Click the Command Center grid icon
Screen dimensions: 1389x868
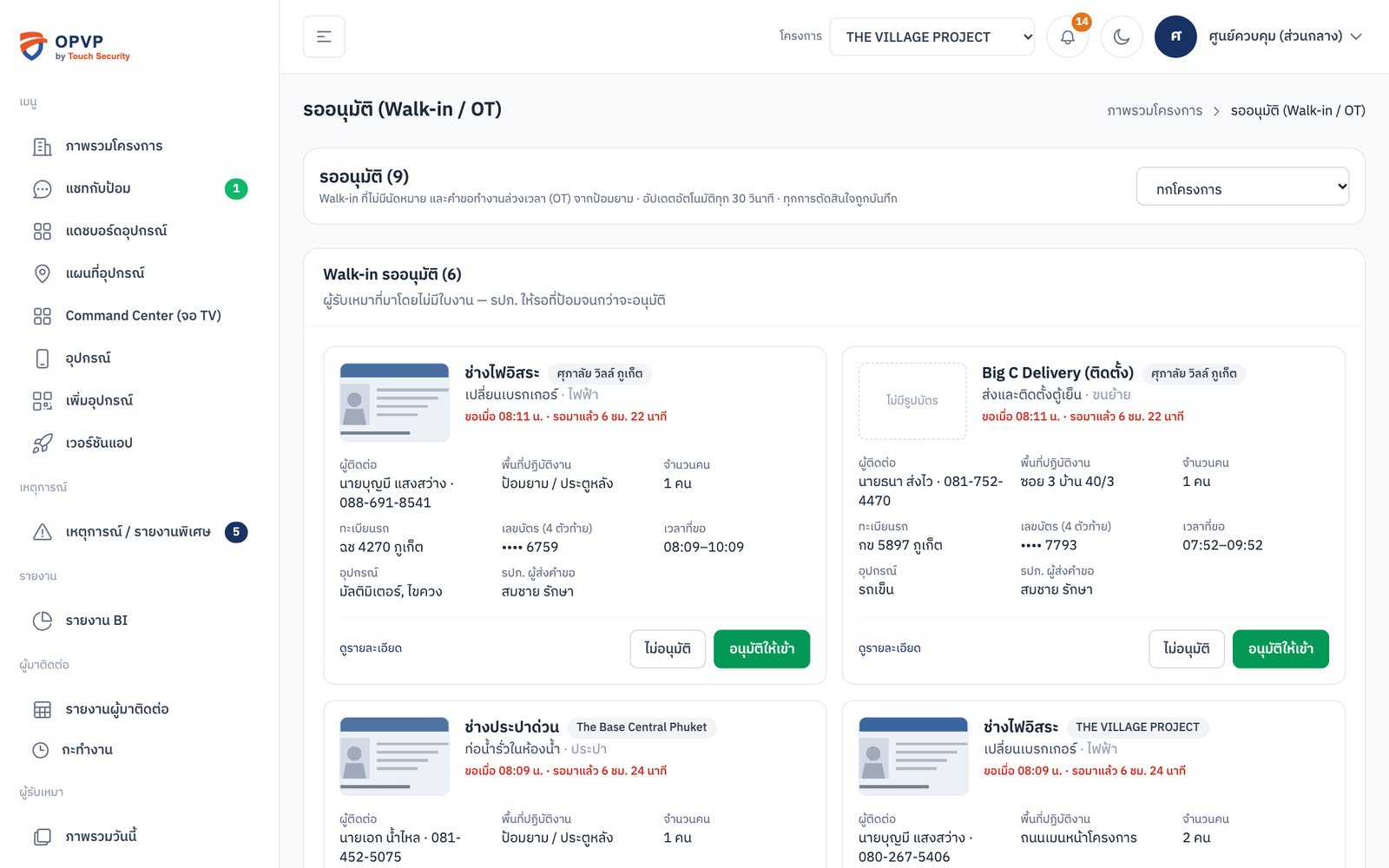click(x=42, y=316)
